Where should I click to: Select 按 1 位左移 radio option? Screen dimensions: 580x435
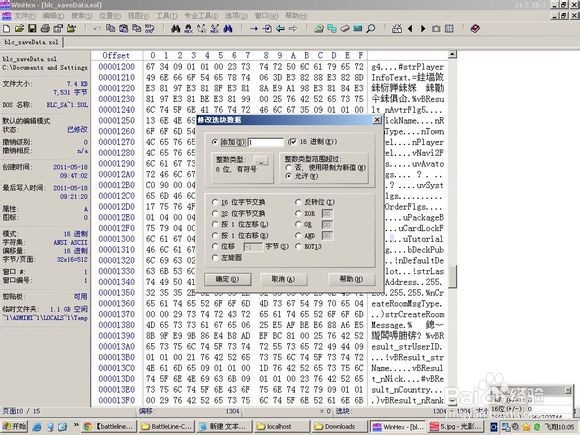pos(215,224)
